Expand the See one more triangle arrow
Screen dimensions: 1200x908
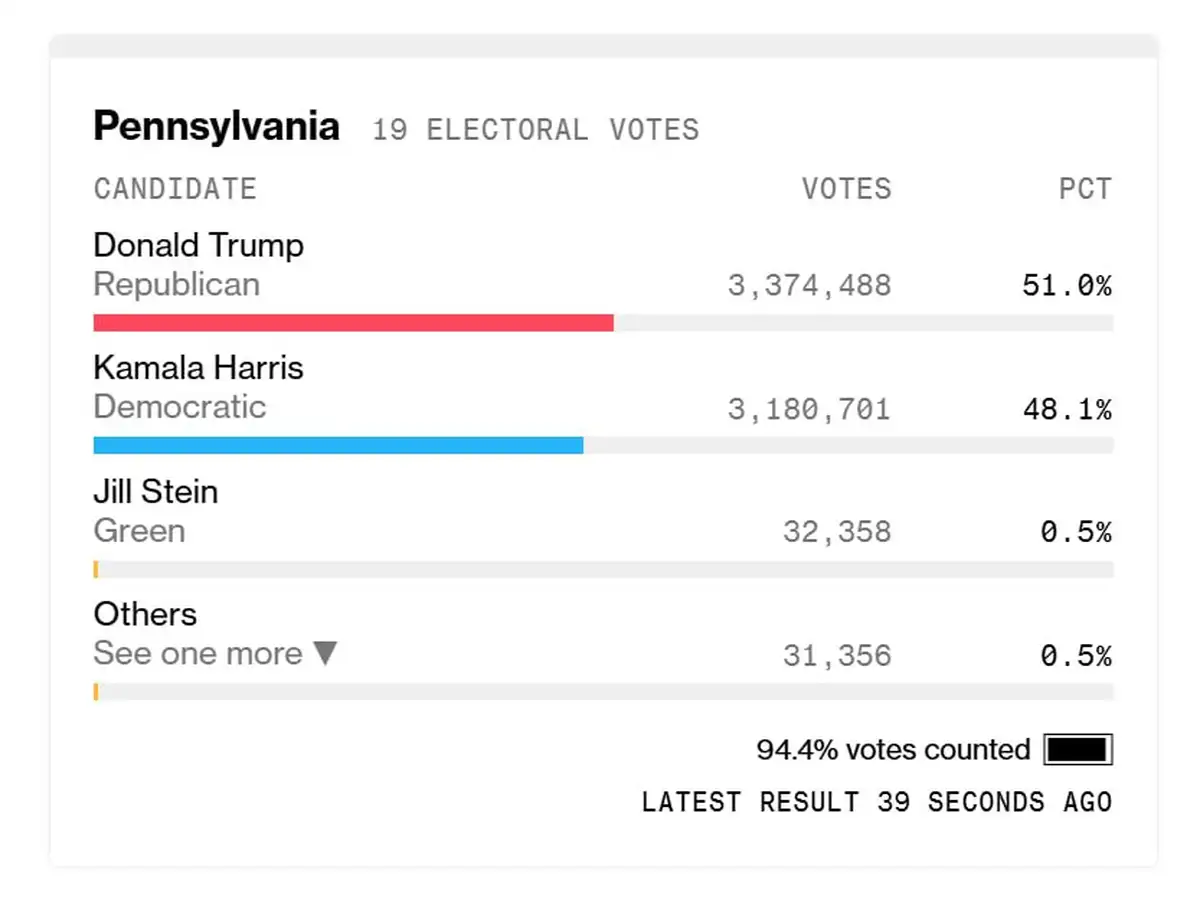tap(325, 654)
